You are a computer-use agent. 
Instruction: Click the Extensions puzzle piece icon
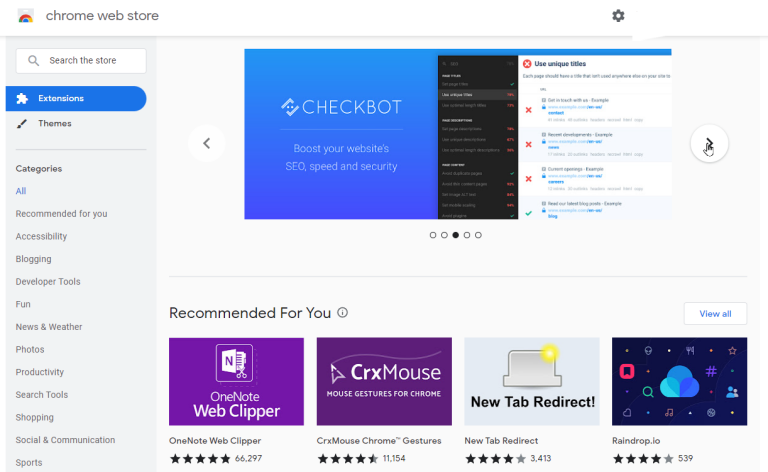click(x=22, y=98)
